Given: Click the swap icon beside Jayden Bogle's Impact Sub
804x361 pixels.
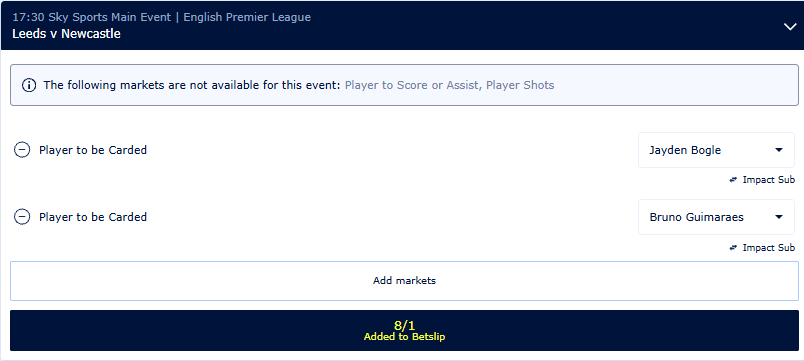Looking at the screenshot, I should [734, 180].
